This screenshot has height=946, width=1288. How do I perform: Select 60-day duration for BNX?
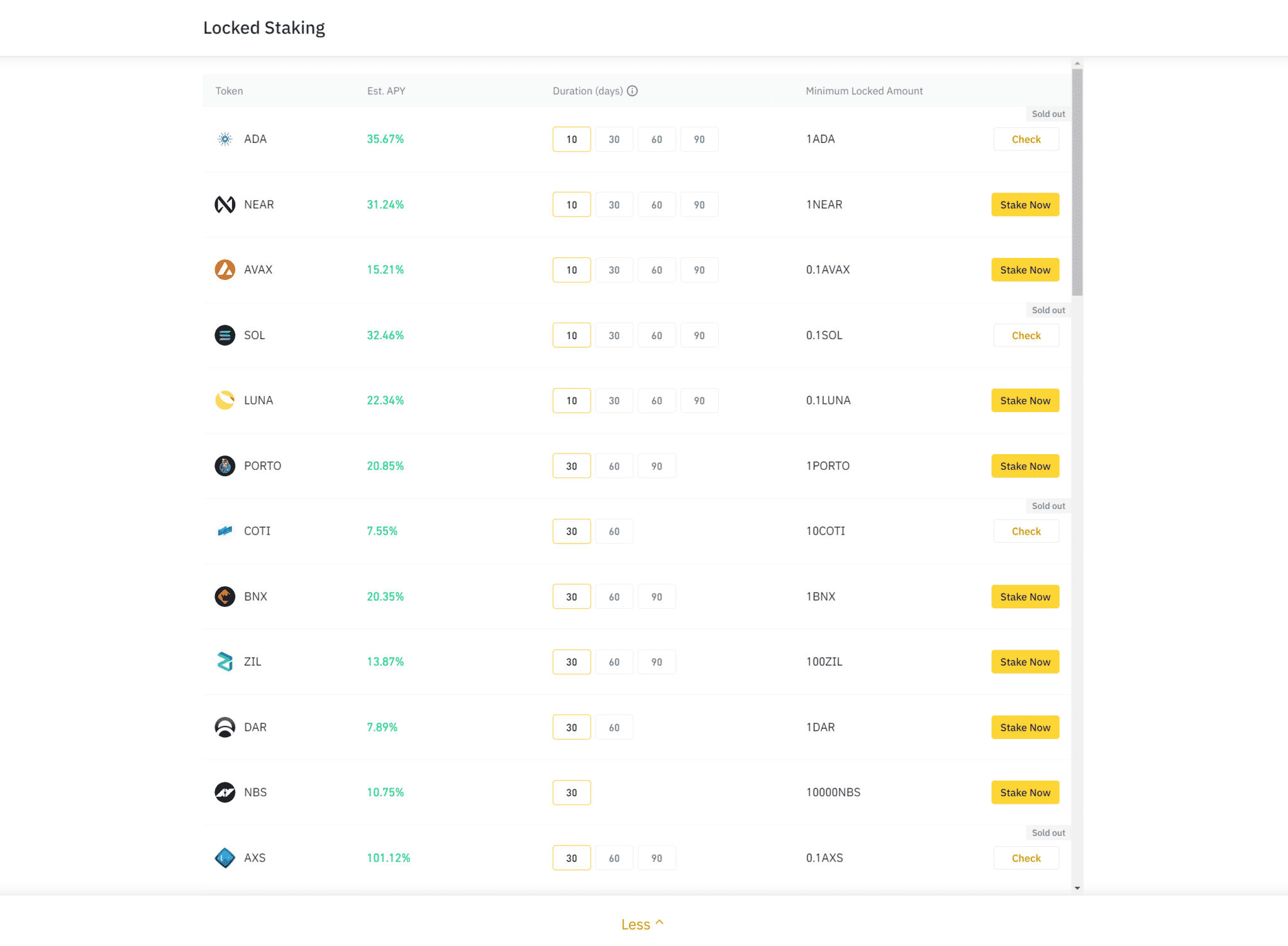614,597
